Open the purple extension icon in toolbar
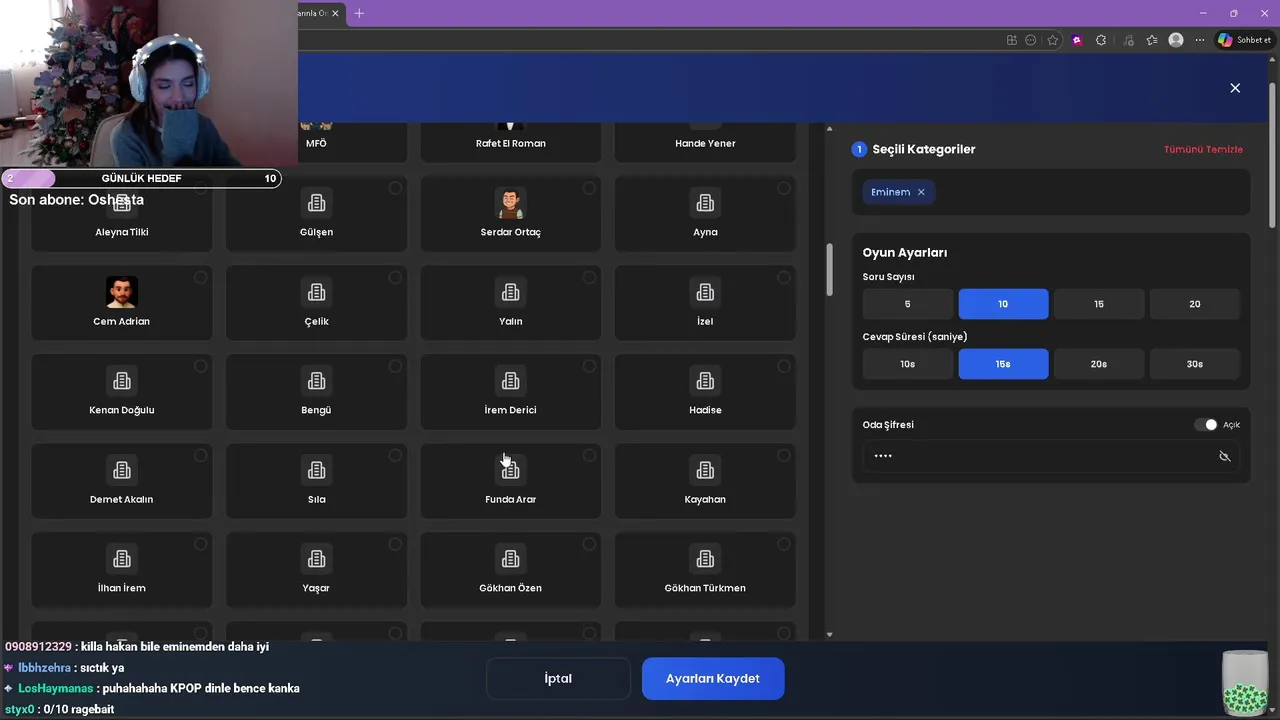Screen dimensions: 1280x720 [1077, 40]
